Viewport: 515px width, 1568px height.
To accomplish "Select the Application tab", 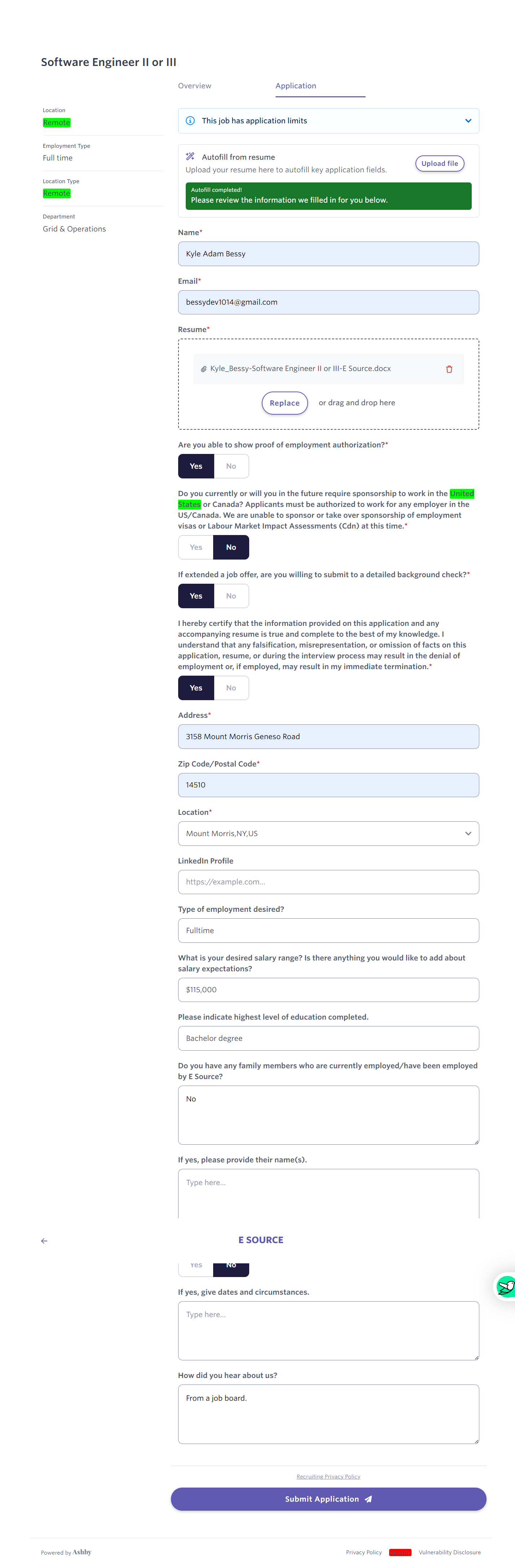I will pos(296,86).
